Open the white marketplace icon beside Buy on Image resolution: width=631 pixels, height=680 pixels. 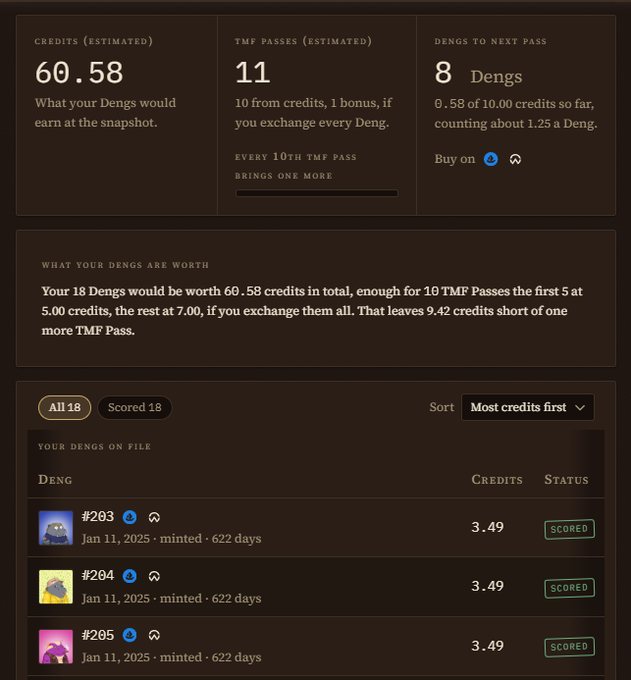point(515,159)
